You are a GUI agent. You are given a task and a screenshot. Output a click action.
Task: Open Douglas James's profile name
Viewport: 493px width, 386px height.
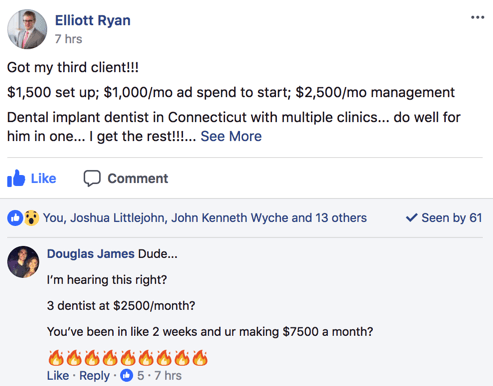coord(91,254)
